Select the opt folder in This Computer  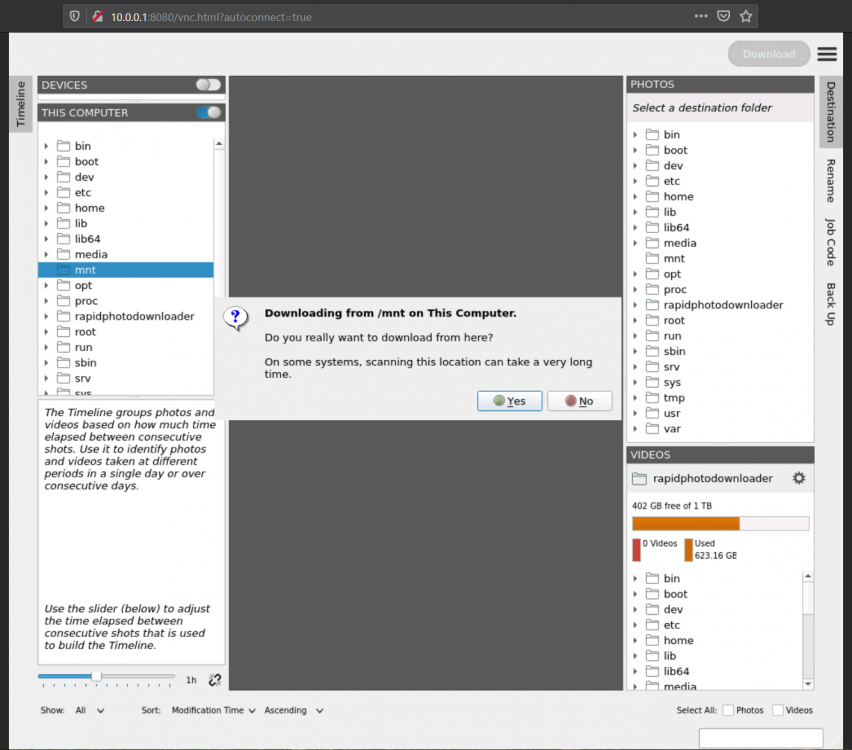tap(83, 285)
